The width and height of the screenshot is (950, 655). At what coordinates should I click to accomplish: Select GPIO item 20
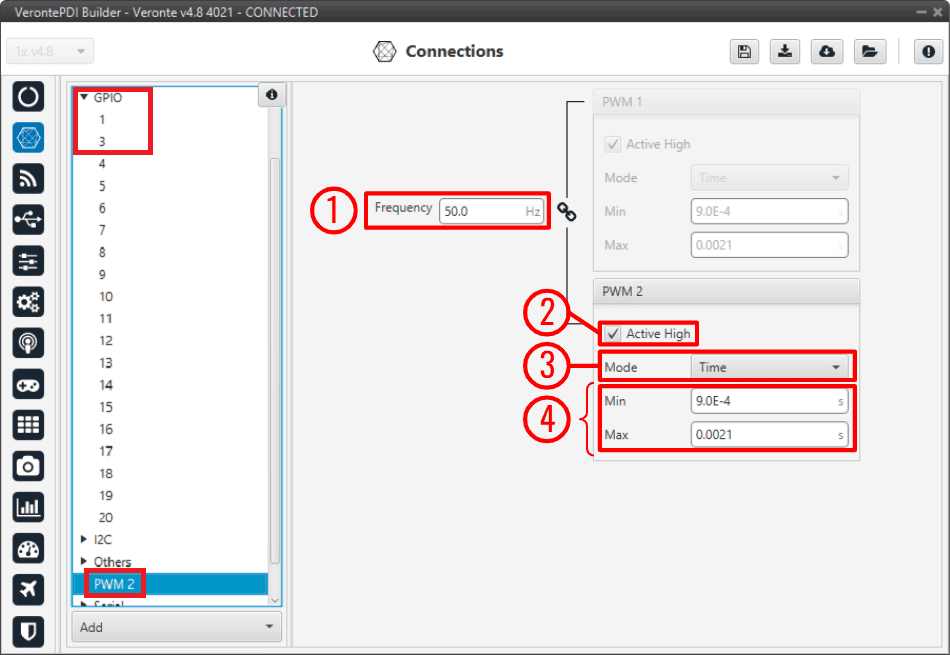pos(105,517)
